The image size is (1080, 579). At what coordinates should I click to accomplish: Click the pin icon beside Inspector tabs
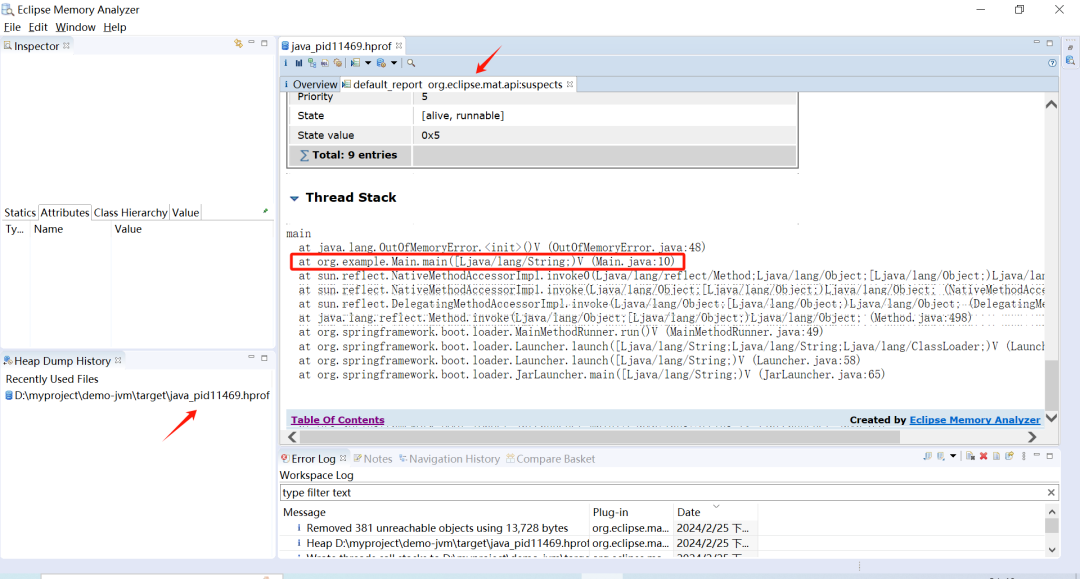[265, 211]
